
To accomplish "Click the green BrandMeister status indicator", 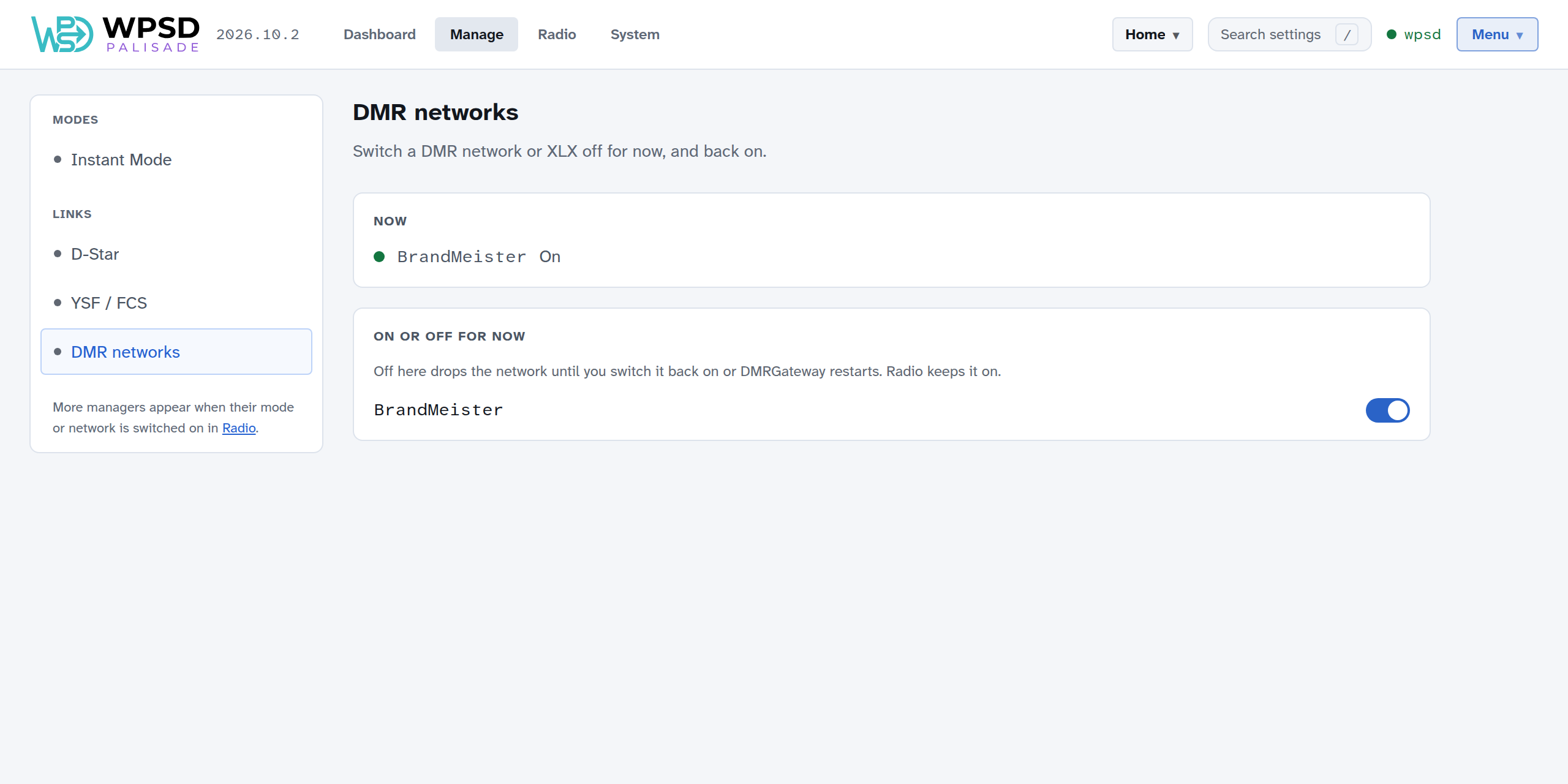I will coord(379,257).
